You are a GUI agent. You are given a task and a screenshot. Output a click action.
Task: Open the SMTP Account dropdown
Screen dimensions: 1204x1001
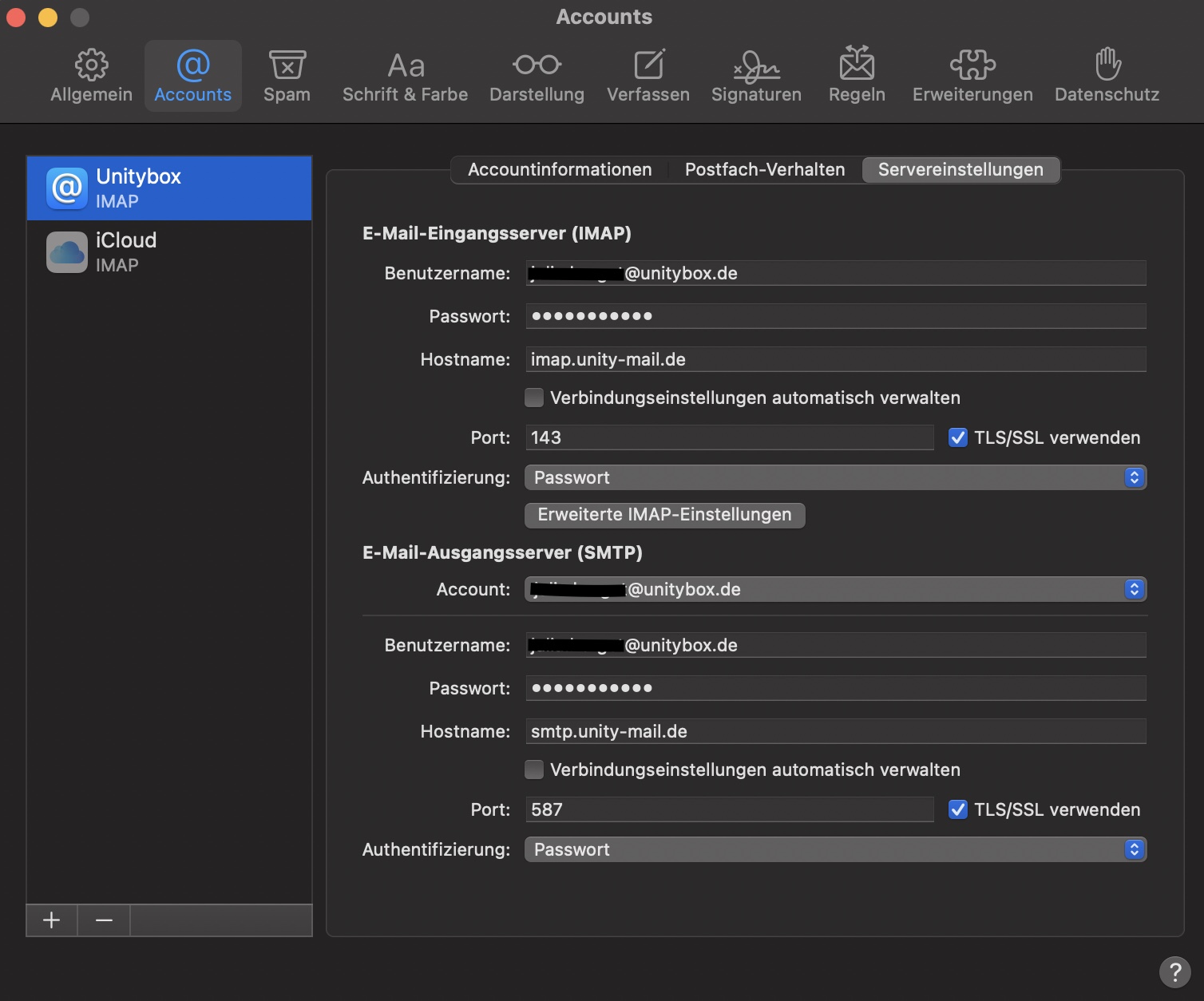835,589
